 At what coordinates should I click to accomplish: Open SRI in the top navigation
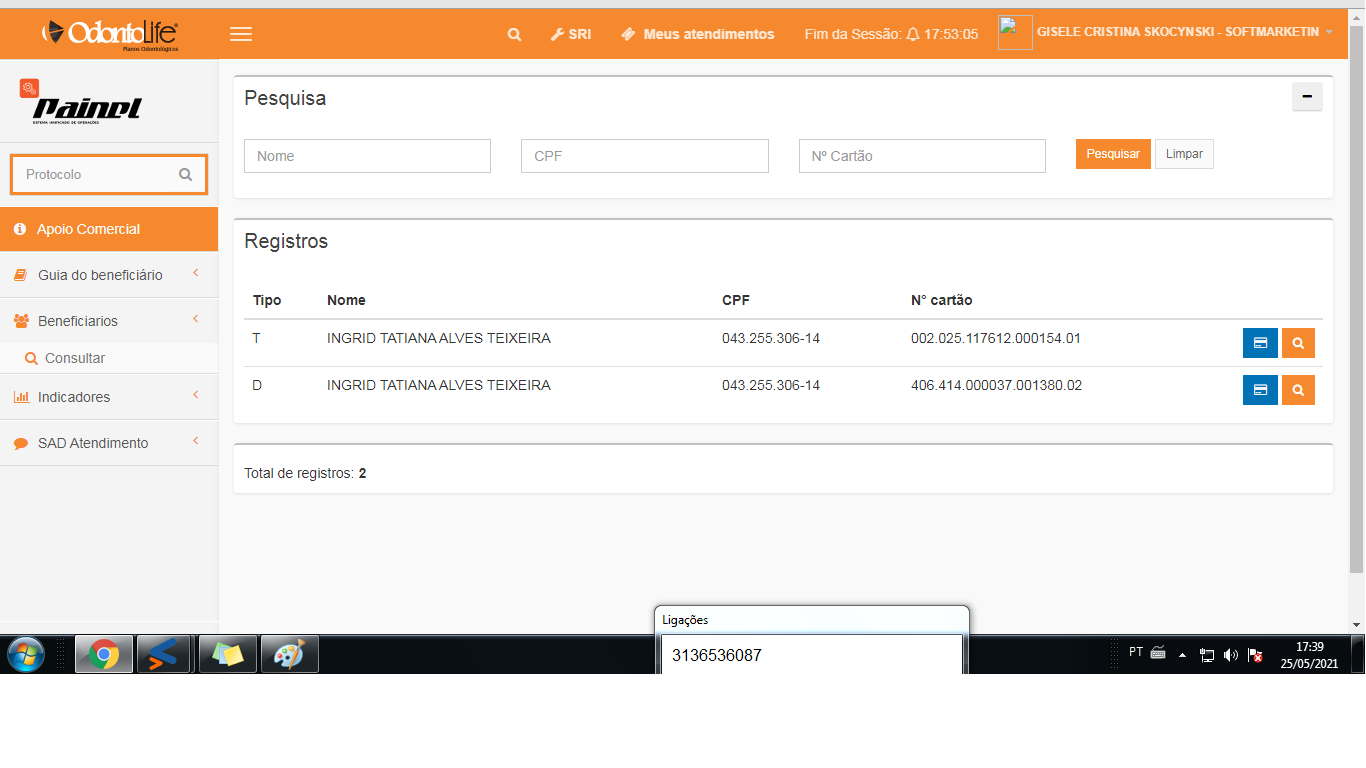[571, 34]
